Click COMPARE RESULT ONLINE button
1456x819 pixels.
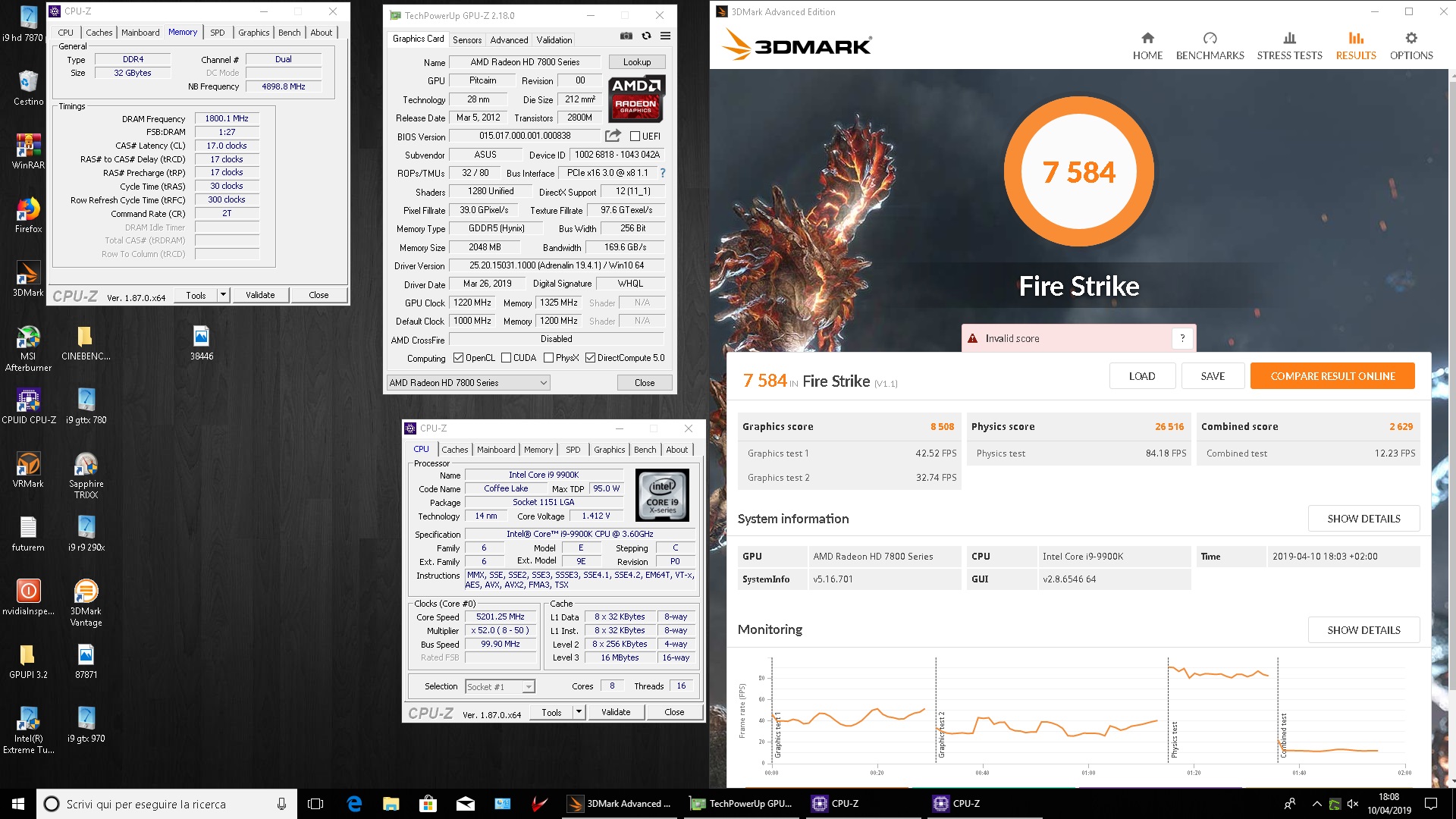[1332, 376]
